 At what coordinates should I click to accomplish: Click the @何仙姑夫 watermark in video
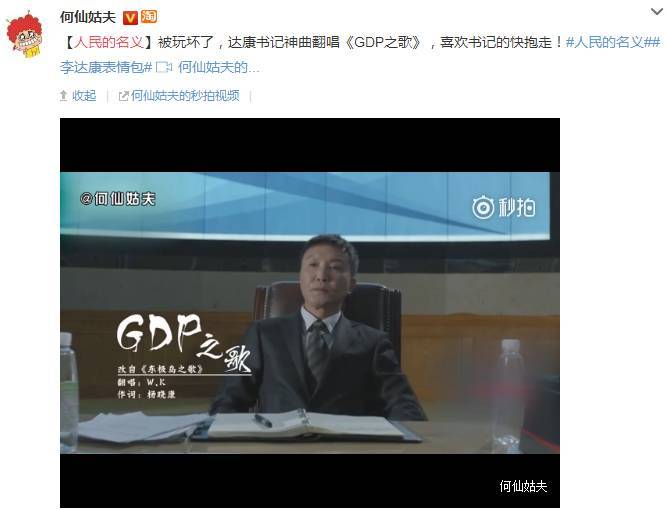click(x=118, y=199)
